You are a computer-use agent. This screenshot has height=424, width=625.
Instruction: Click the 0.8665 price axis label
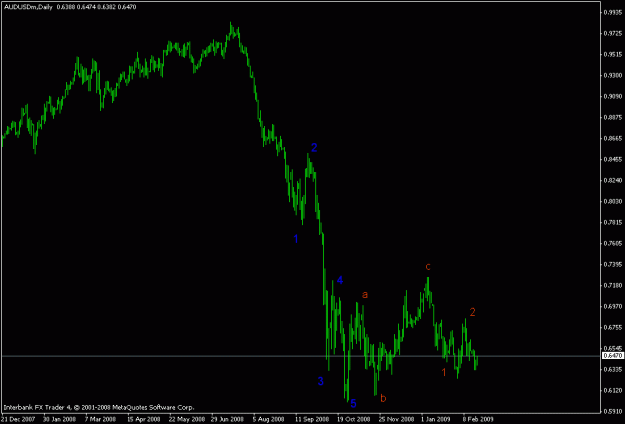pos(613,138)
